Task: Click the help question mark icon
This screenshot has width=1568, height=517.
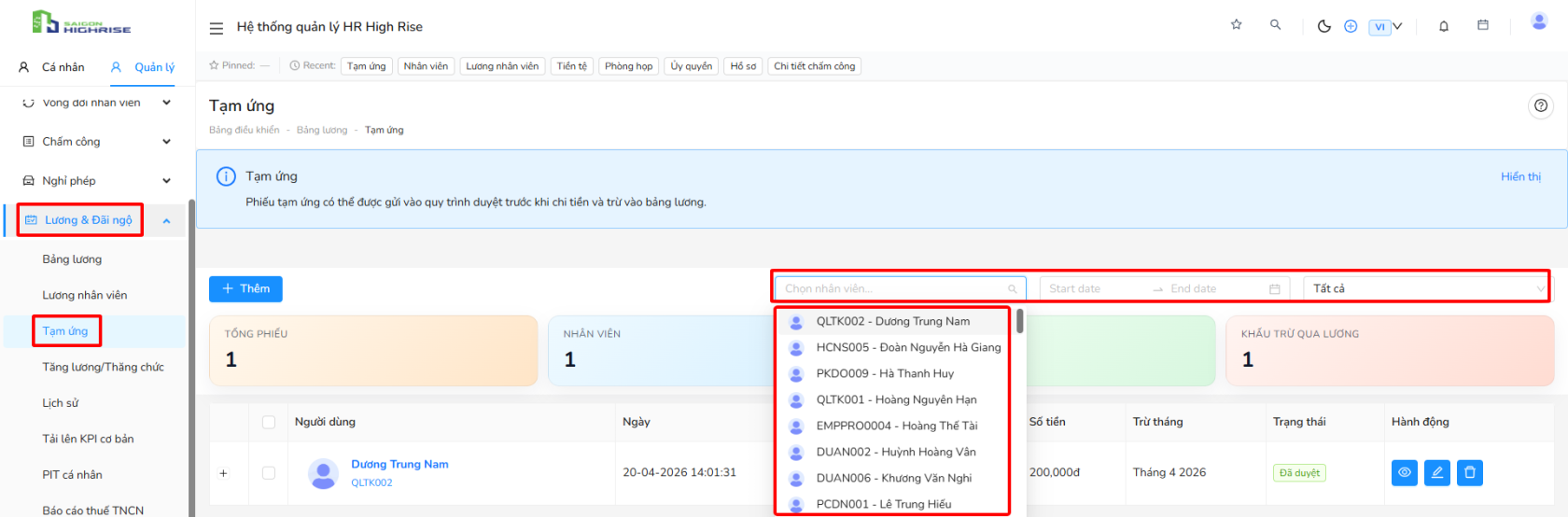Action: click(x=1541, y=105)
